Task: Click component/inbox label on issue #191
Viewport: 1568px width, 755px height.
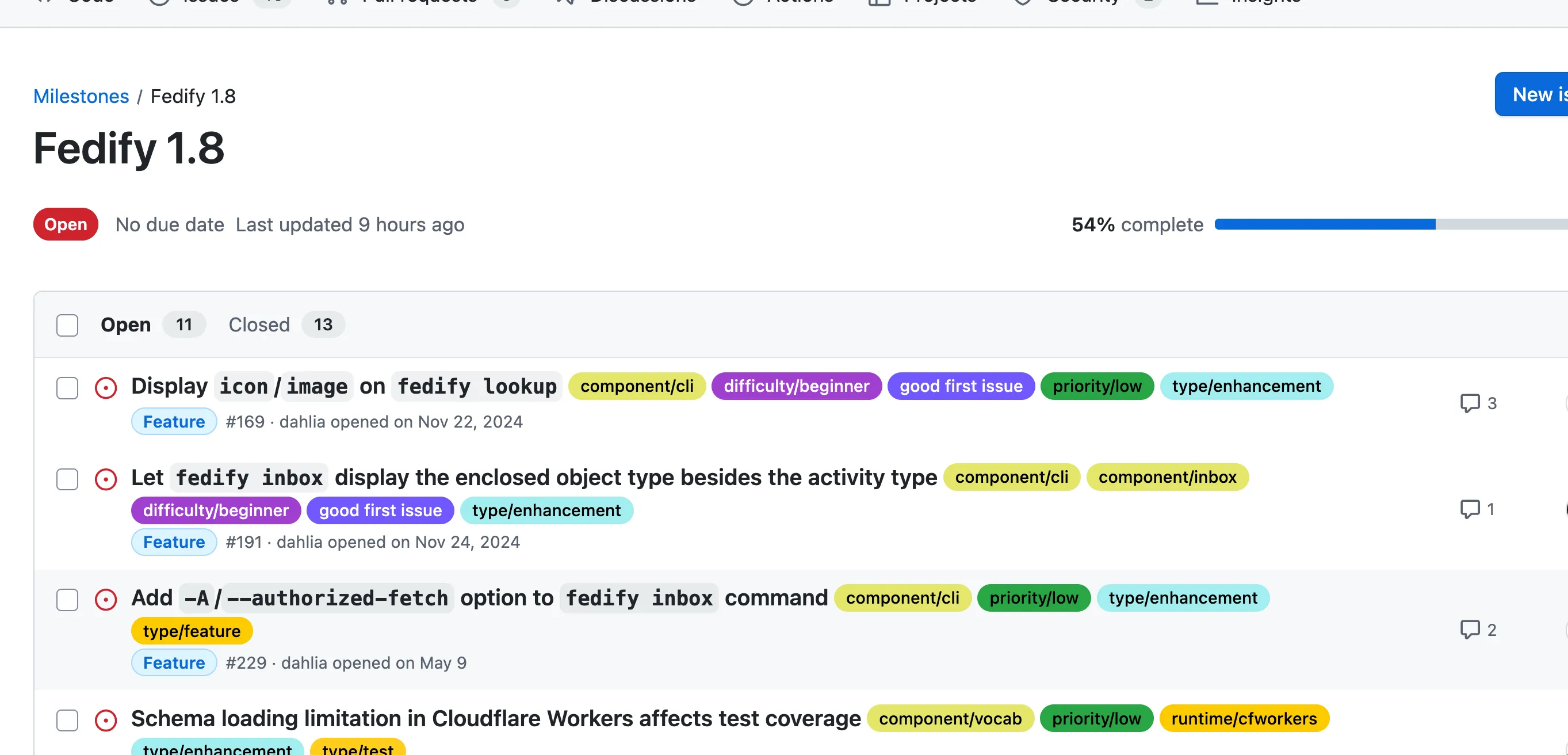Action: pos(1168,478)
